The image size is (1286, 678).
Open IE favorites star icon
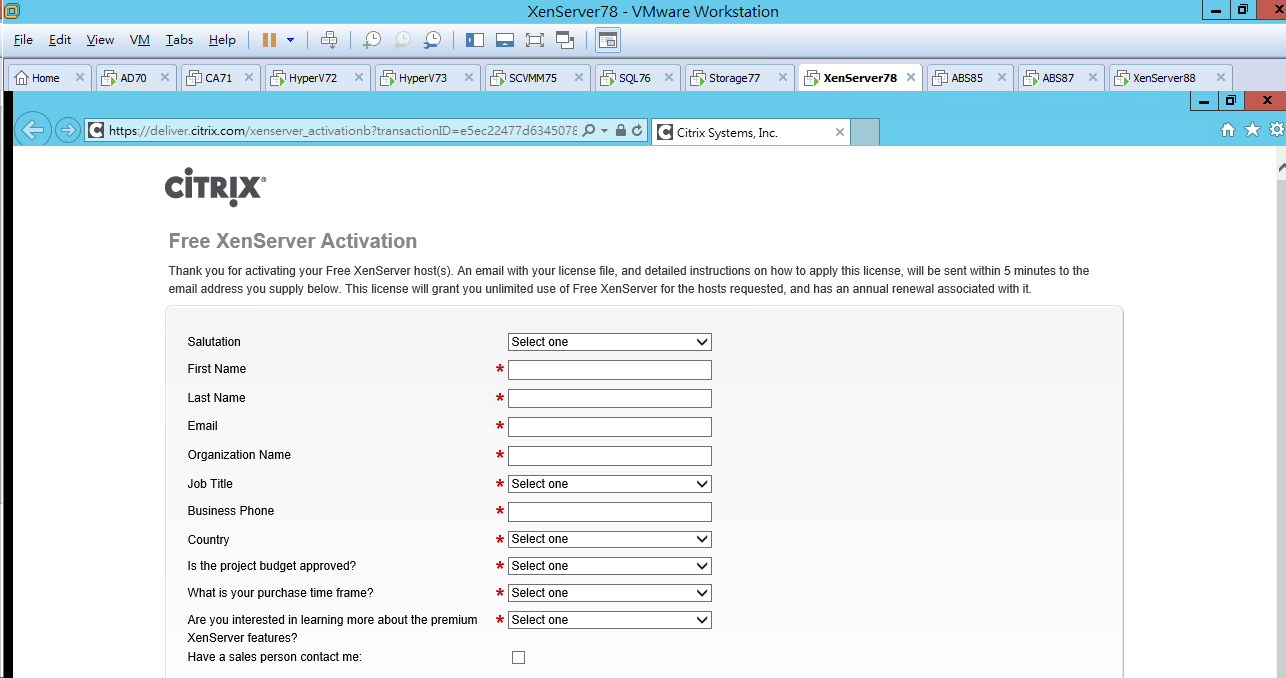click(1252, 130)
